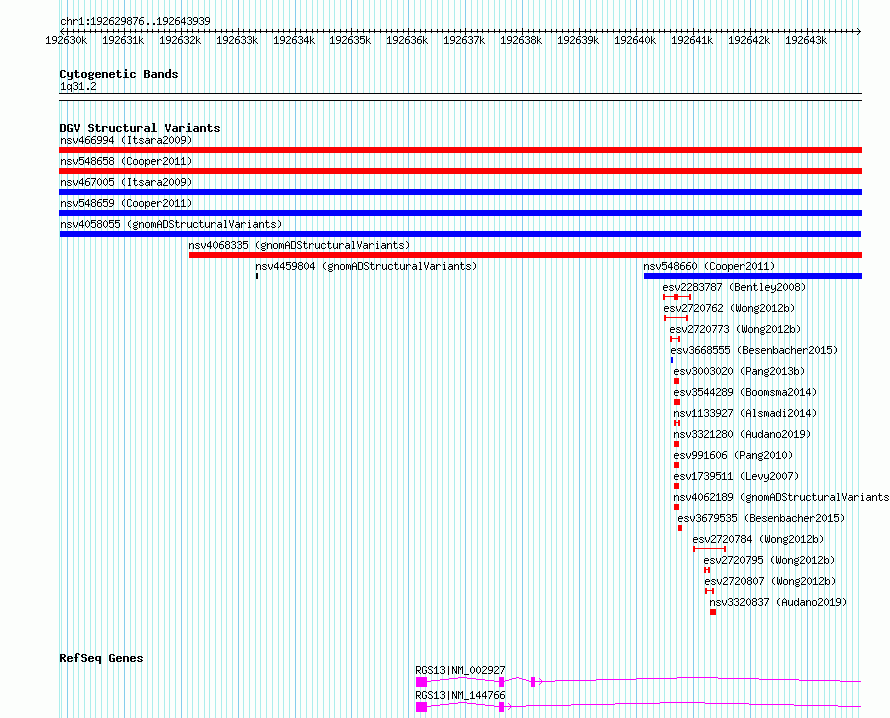
Task: Open esv2720762 (Wong2012b) label
Action: (x=729, y=308)
